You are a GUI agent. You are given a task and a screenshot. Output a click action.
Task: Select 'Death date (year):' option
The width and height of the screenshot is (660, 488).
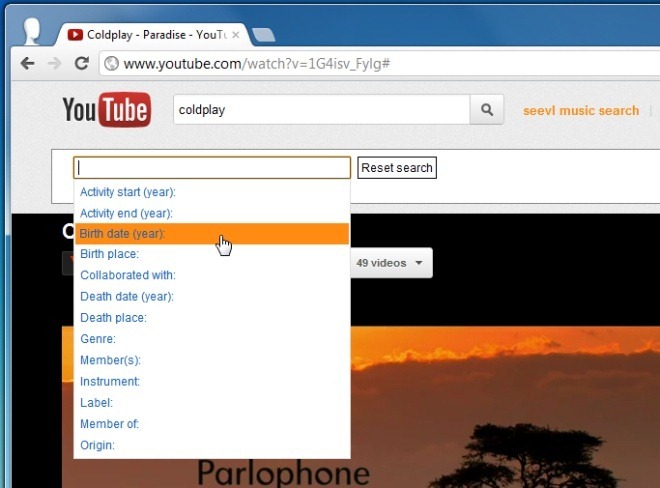(212, 296)
